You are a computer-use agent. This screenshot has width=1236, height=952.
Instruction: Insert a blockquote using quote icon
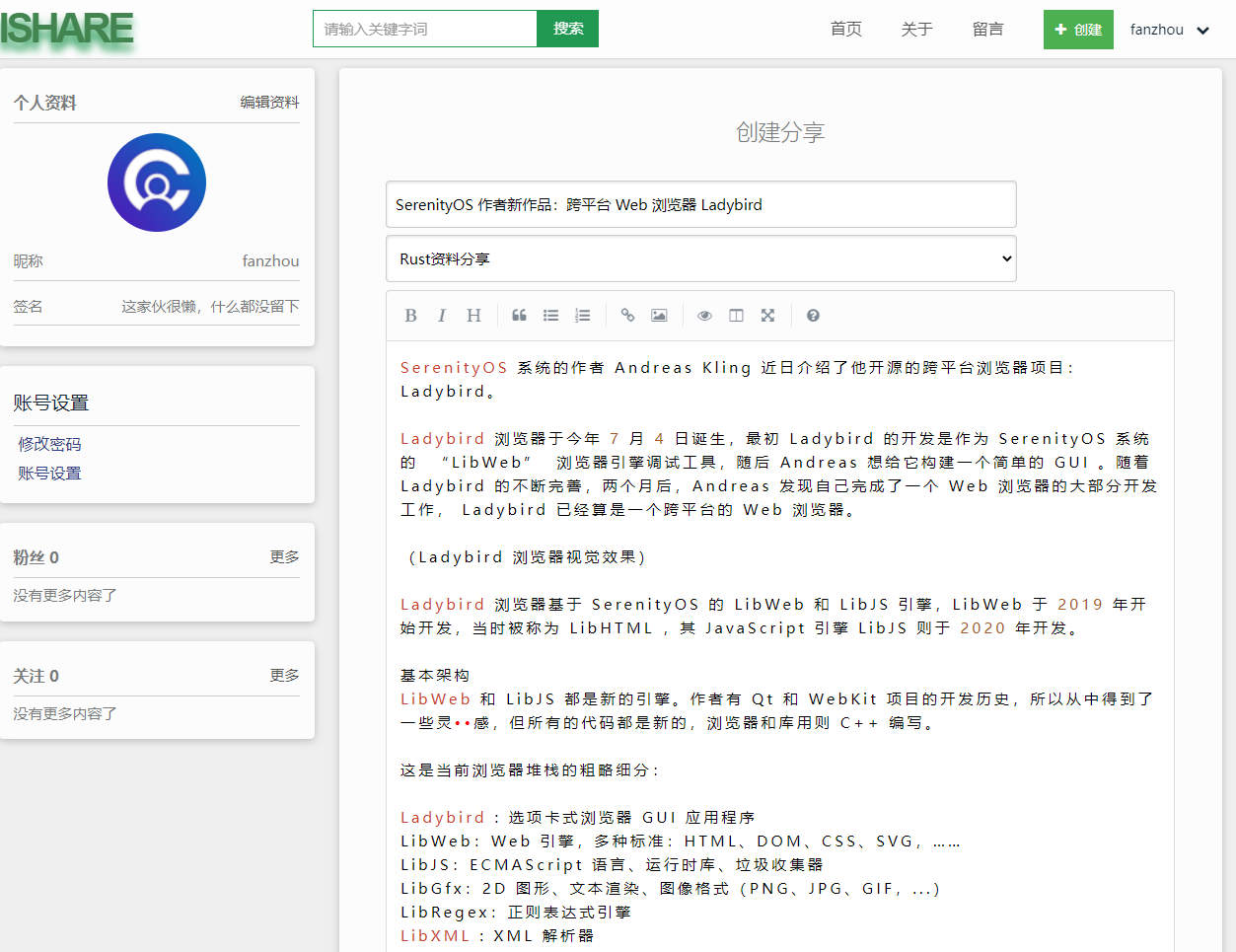(x=519, y=316)
